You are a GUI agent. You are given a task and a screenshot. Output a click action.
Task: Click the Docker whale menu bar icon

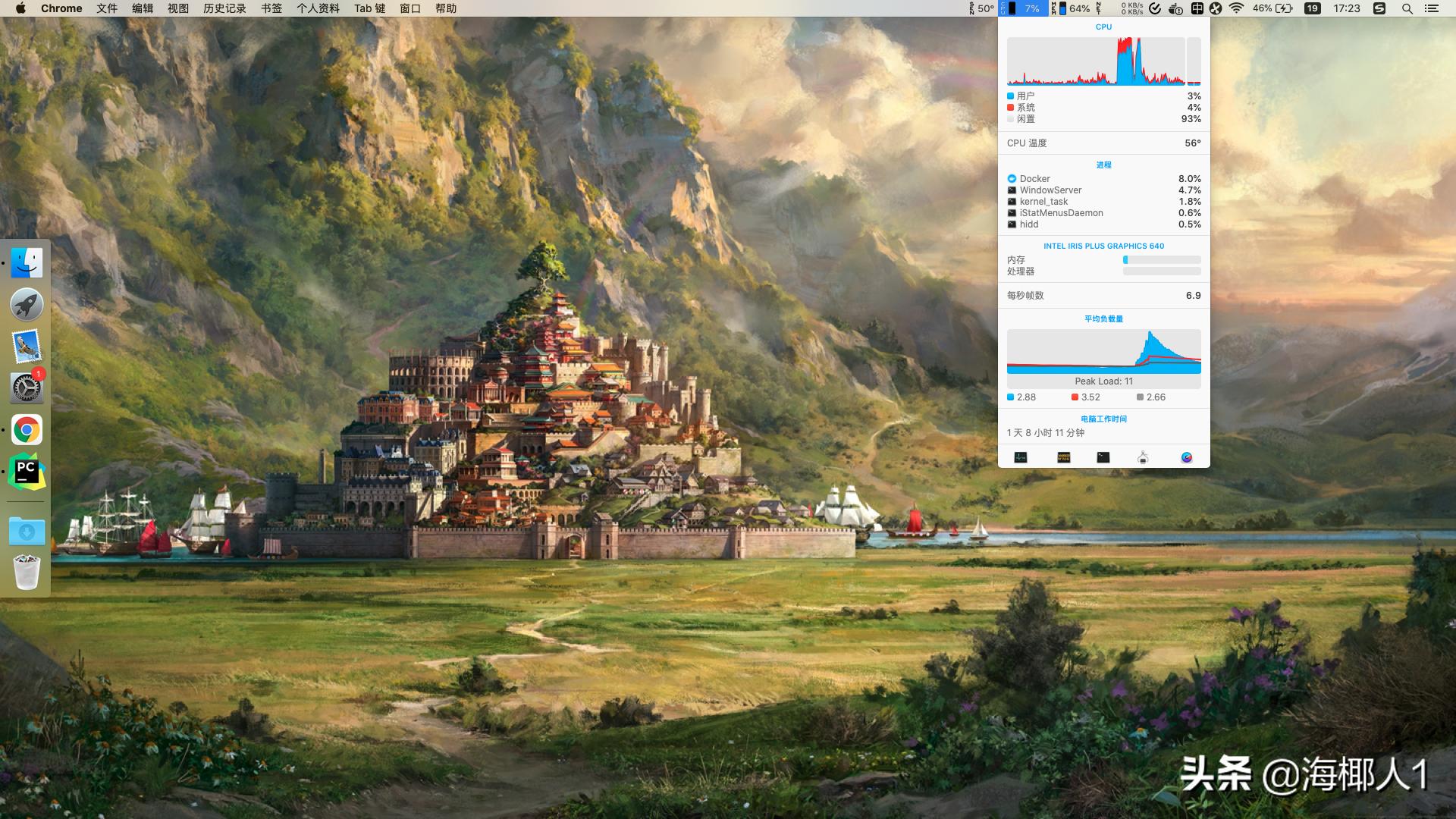tap(1175, 8)
